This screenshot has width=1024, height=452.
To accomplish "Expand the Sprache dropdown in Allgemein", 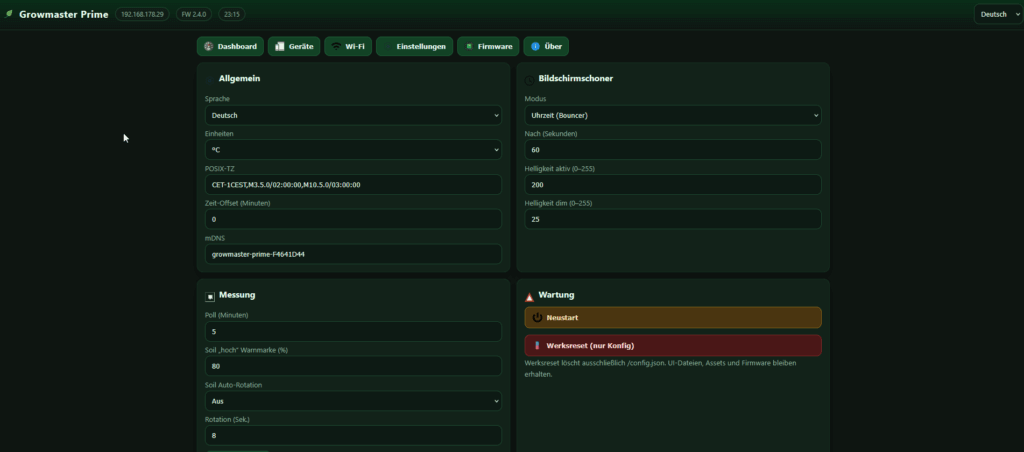I will coord(353,115).
